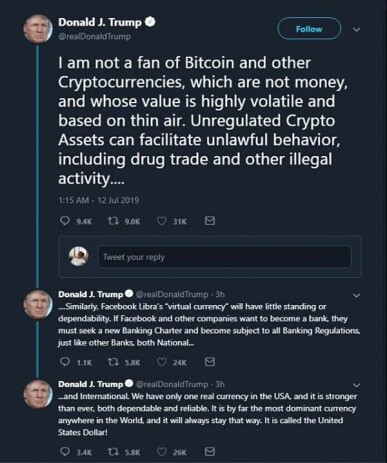
Task: Expand options chevron on the Libra tweet
Action: pos(356,295)
